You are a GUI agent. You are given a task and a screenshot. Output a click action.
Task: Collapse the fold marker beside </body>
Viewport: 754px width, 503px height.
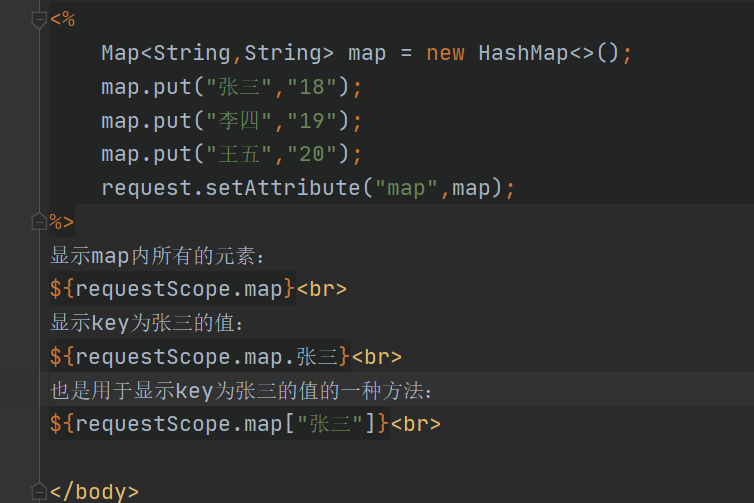point(39,491)
